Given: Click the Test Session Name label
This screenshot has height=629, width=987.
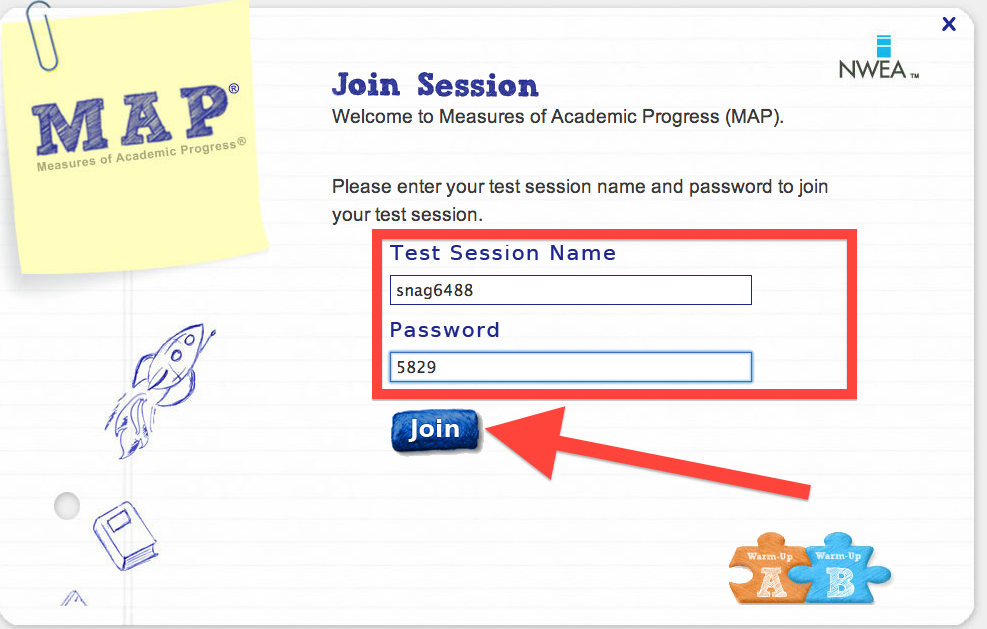Looking at the screenshot, I should [x=503, y=253].
